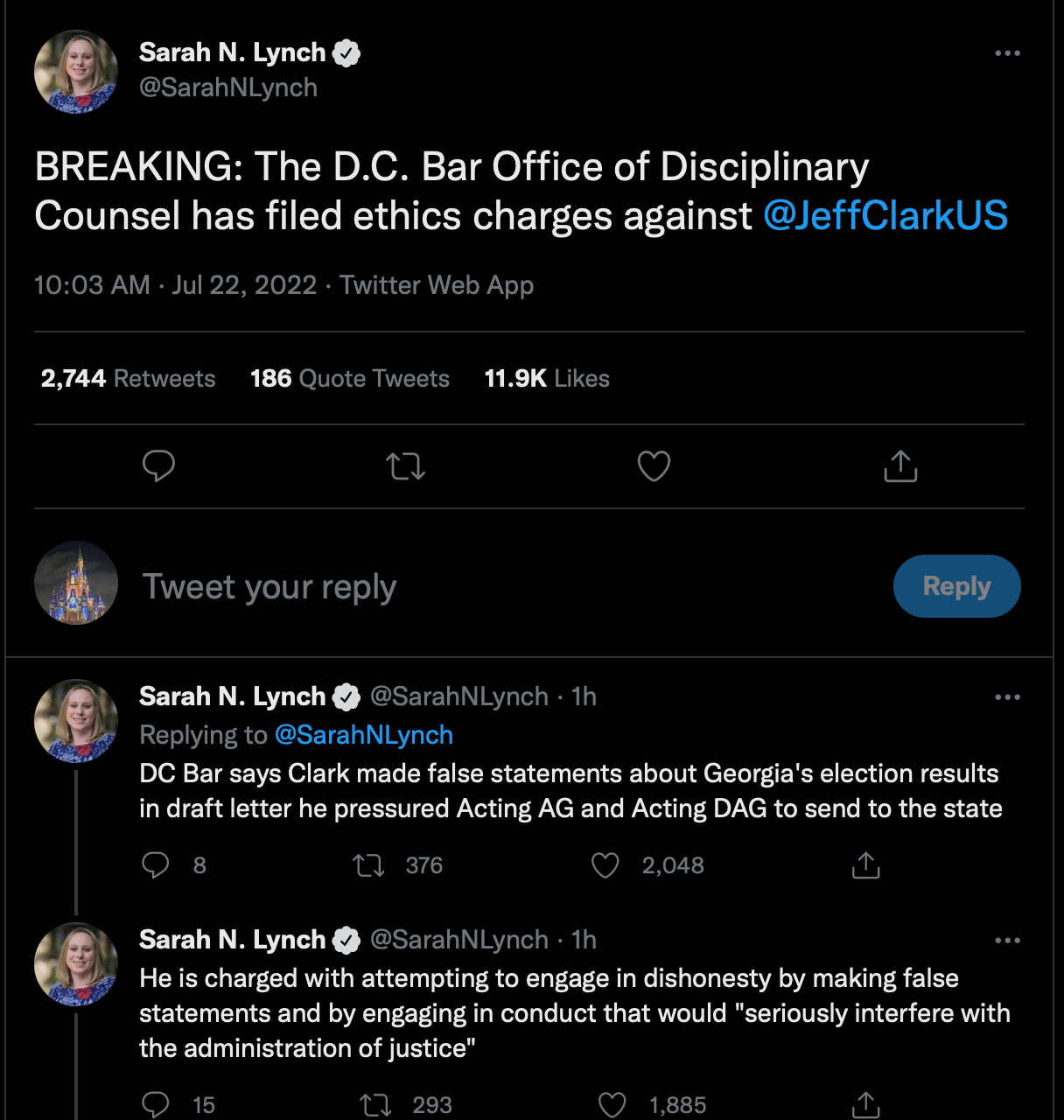Click the Tweet your reply field
This screenshot has height=1120, width=1064.
269,586
